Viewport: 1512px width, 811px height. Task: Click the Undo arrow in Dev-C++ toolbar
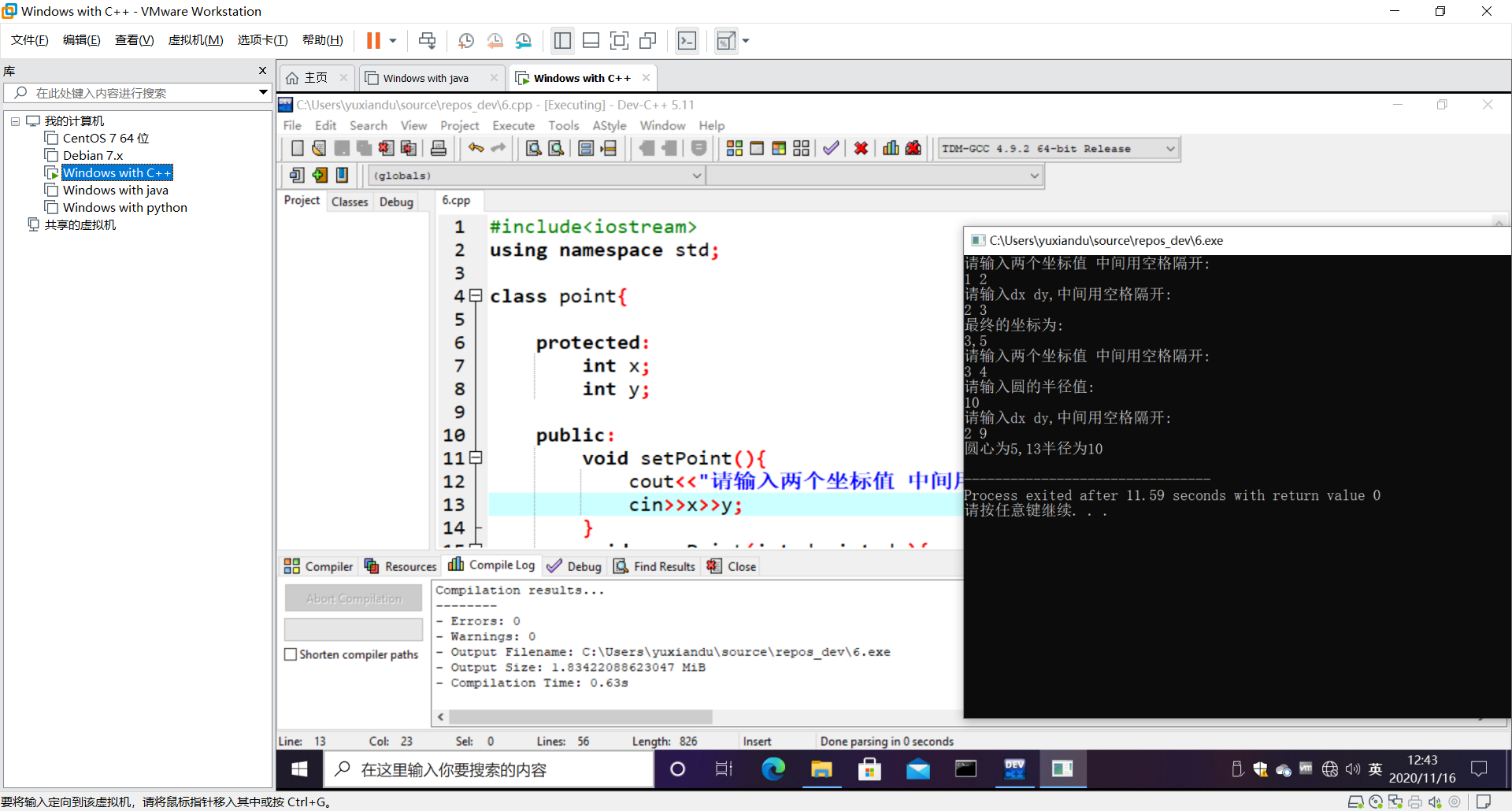click(476, 148)
